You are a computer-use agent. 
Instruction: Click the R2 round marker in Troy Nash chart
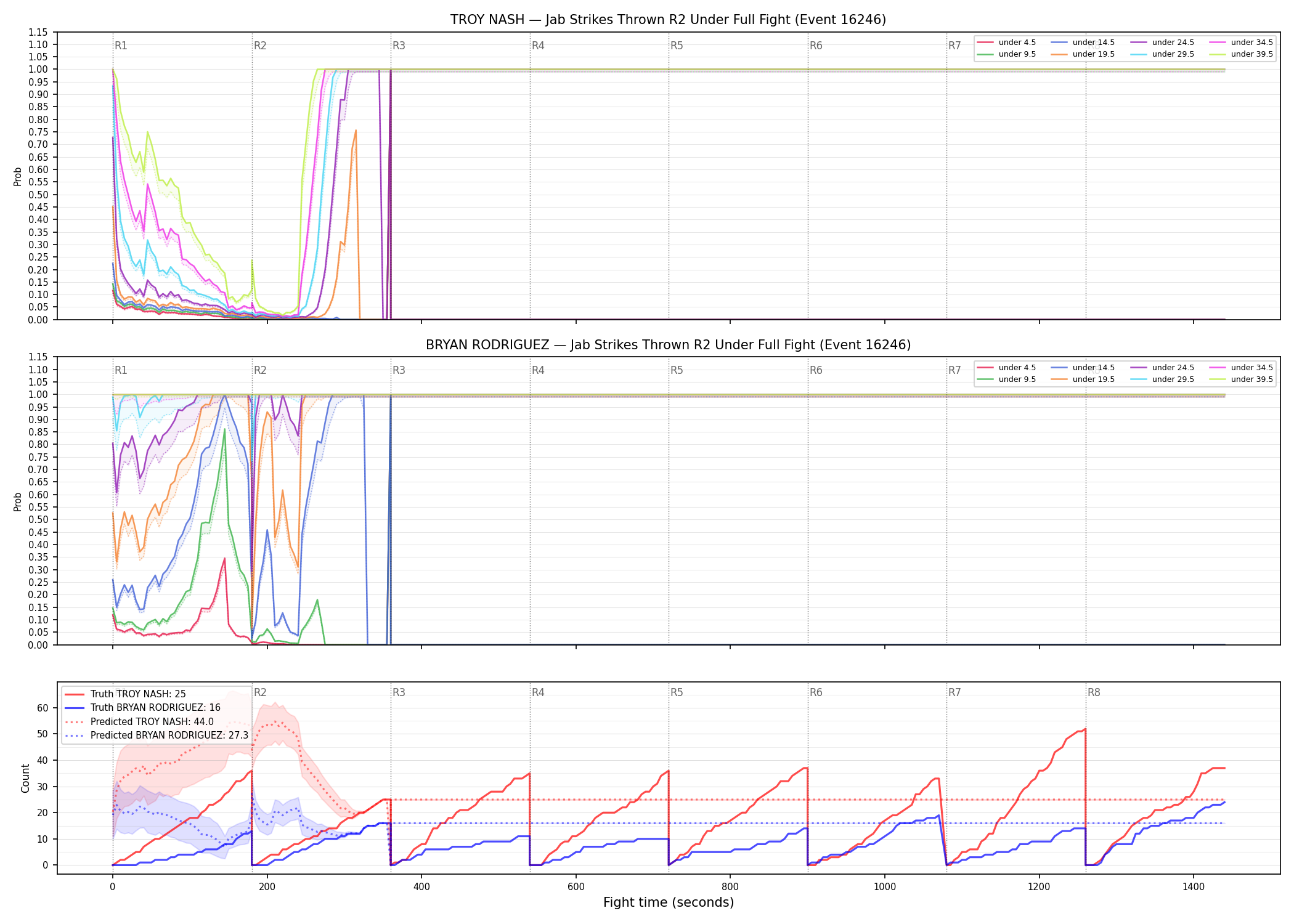tap(260, 46)
